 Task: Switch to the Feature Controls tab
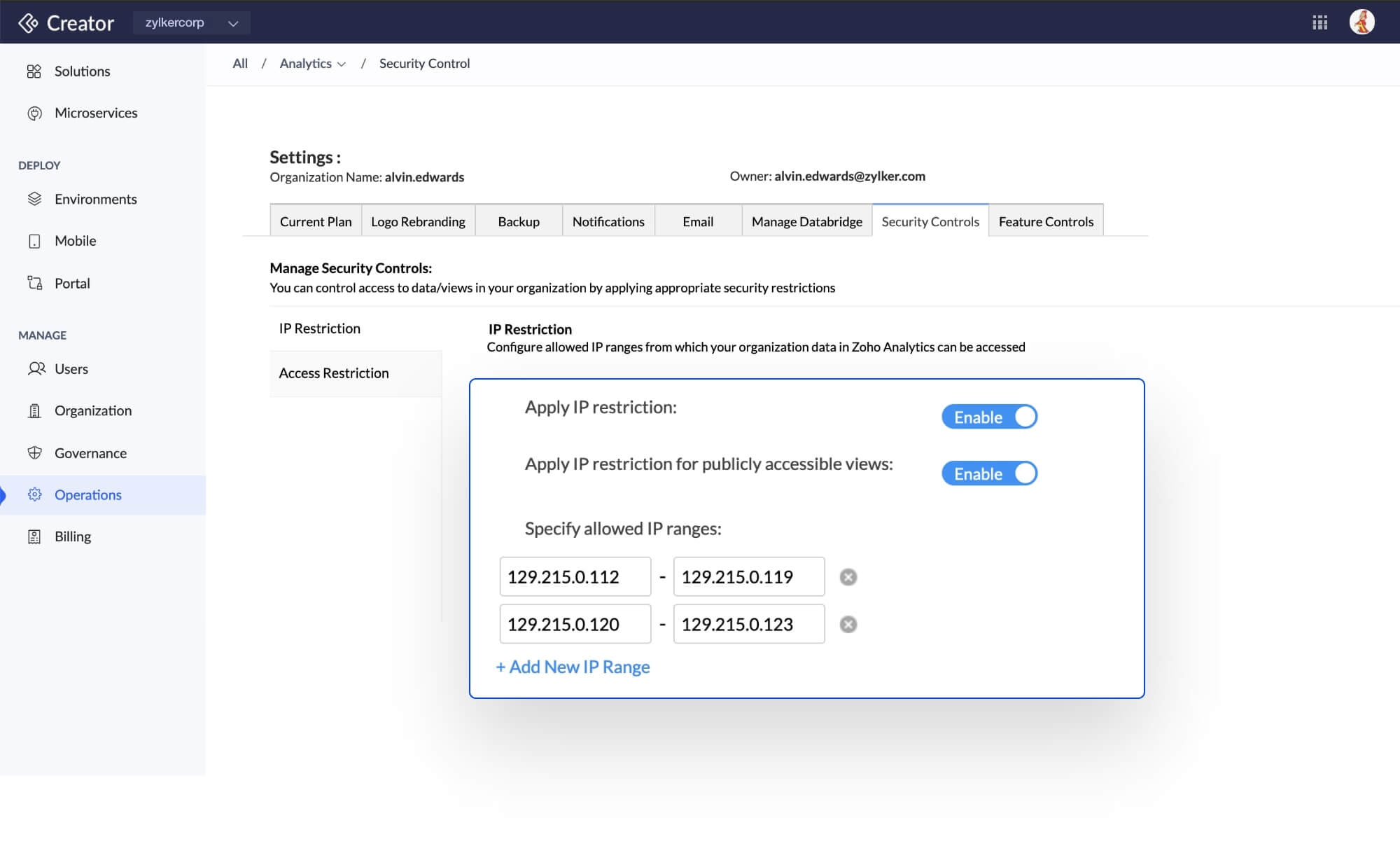[1045, 222]
